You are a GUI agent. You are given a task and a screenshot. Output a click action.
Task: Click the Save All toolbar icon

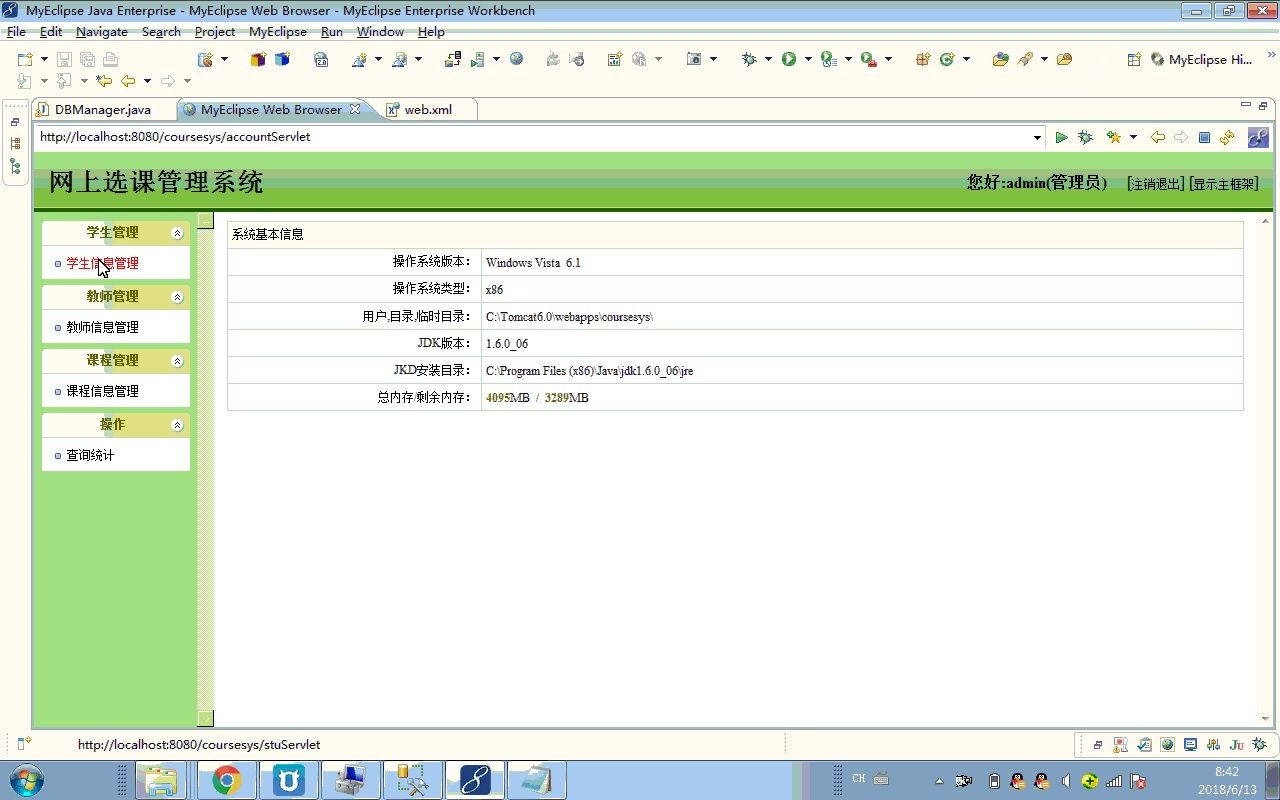[x=86, y=59]
